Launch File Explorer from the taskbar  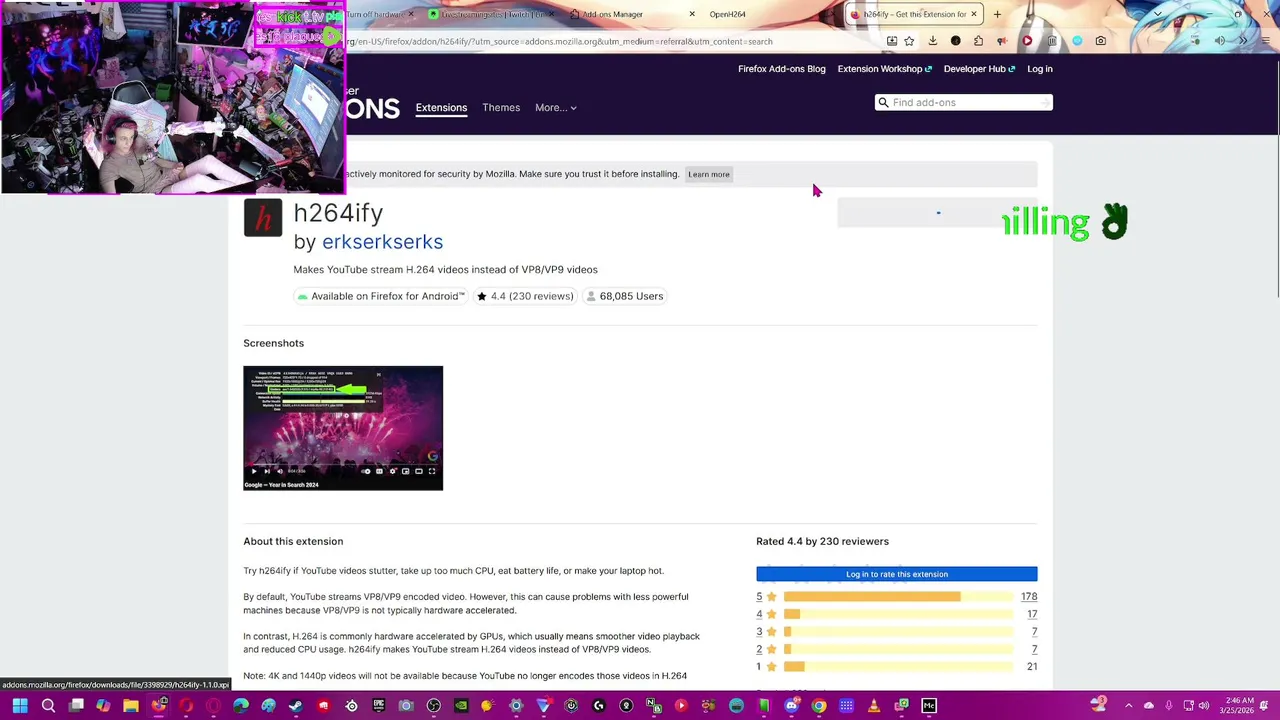(131, 706)
